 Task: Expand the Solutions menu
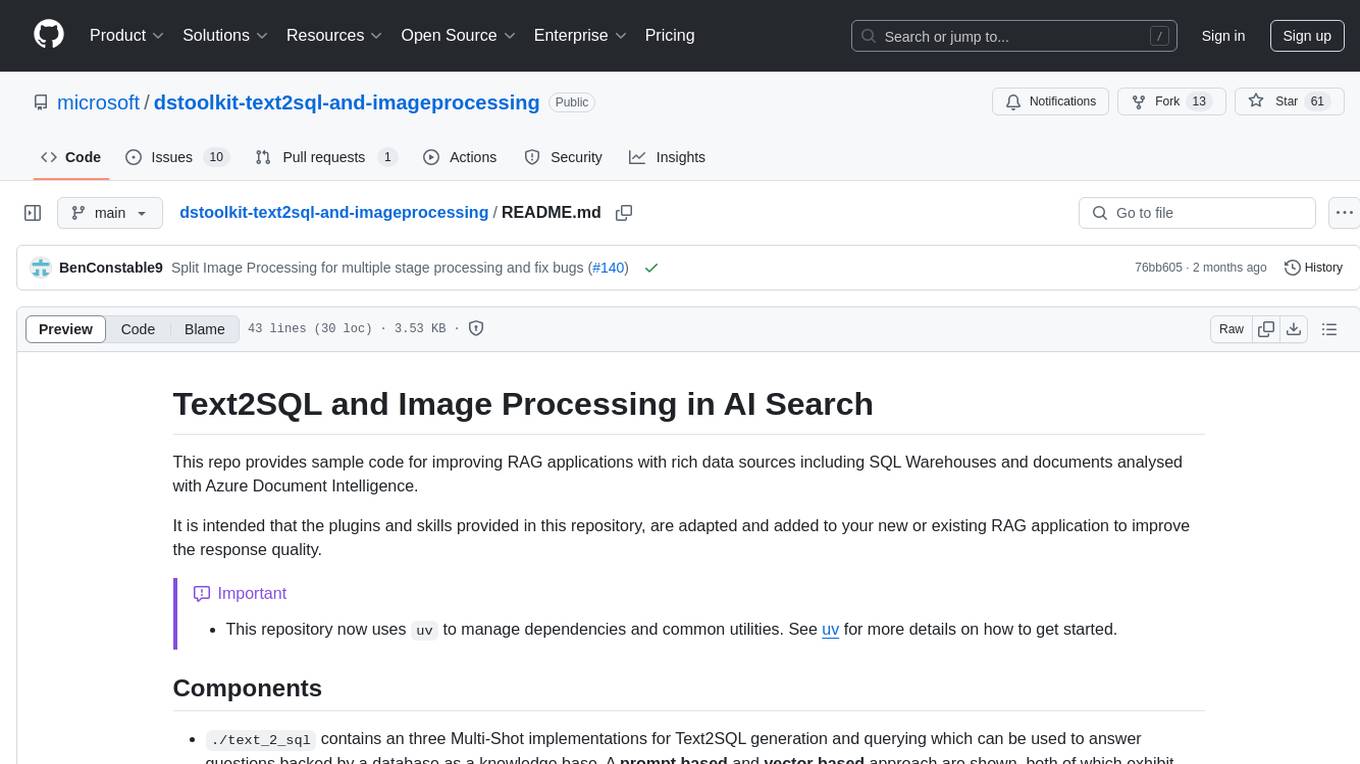click(226, 35)
